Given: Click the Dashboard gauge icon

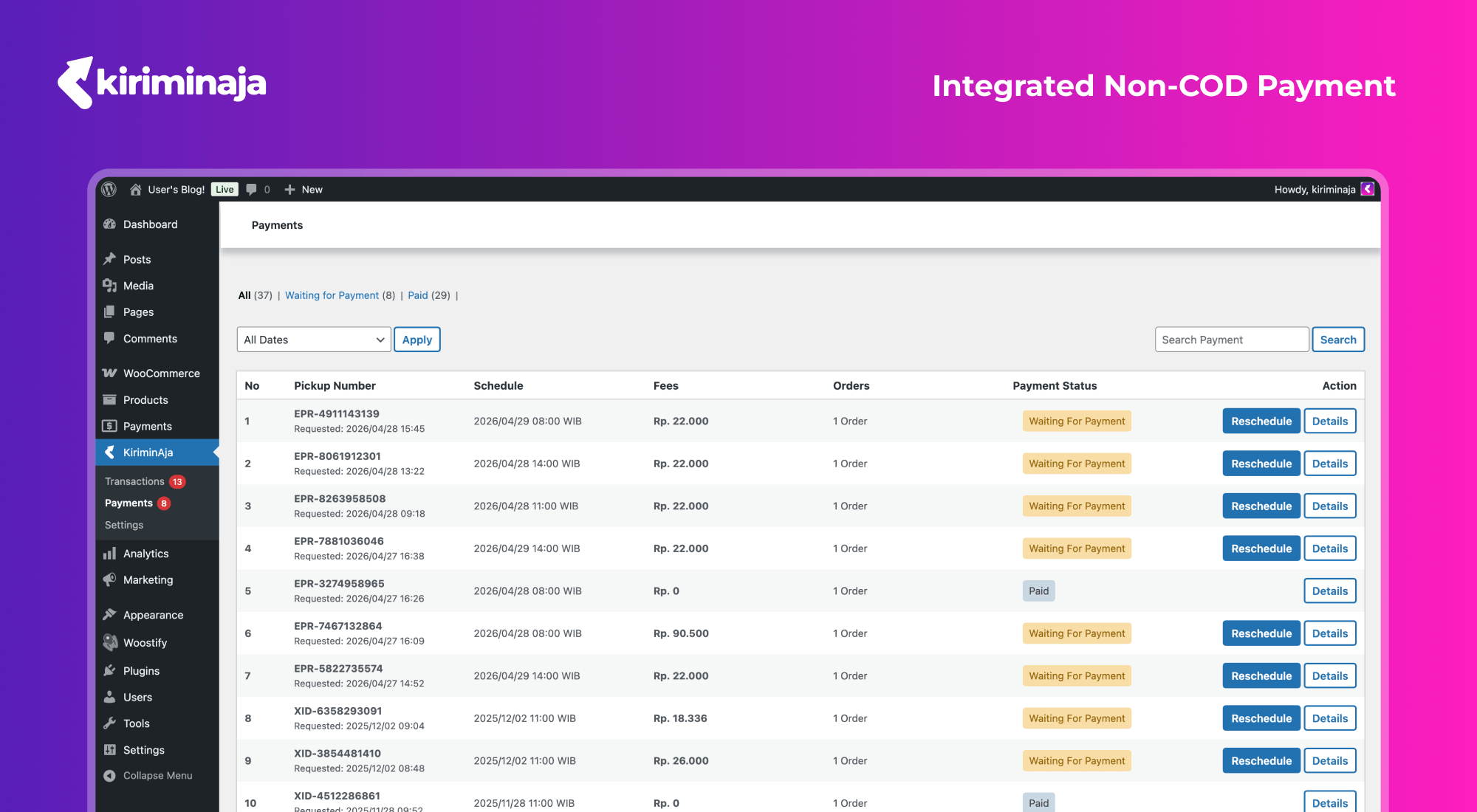Looking at the screenshot, I should (x=110, y=224).
